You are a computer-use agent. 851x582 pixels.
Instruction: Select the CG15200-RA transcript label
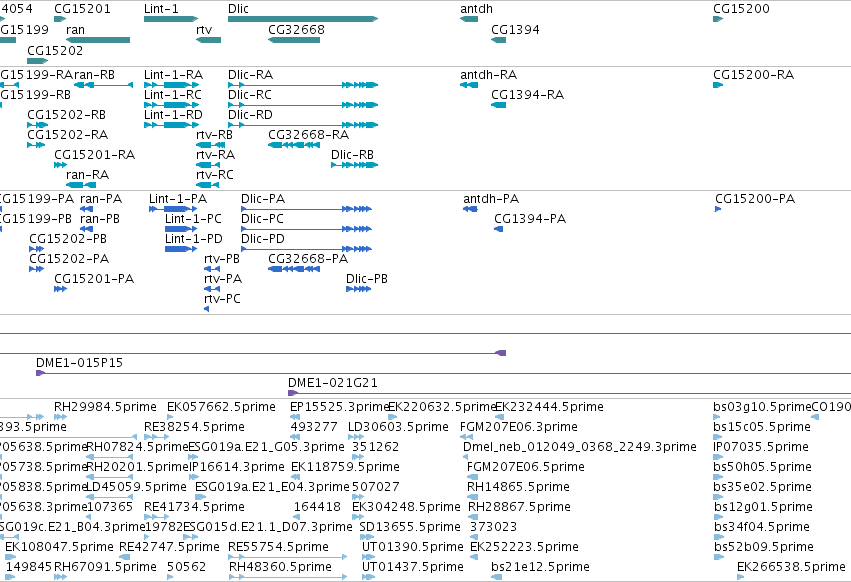point(754,75)
